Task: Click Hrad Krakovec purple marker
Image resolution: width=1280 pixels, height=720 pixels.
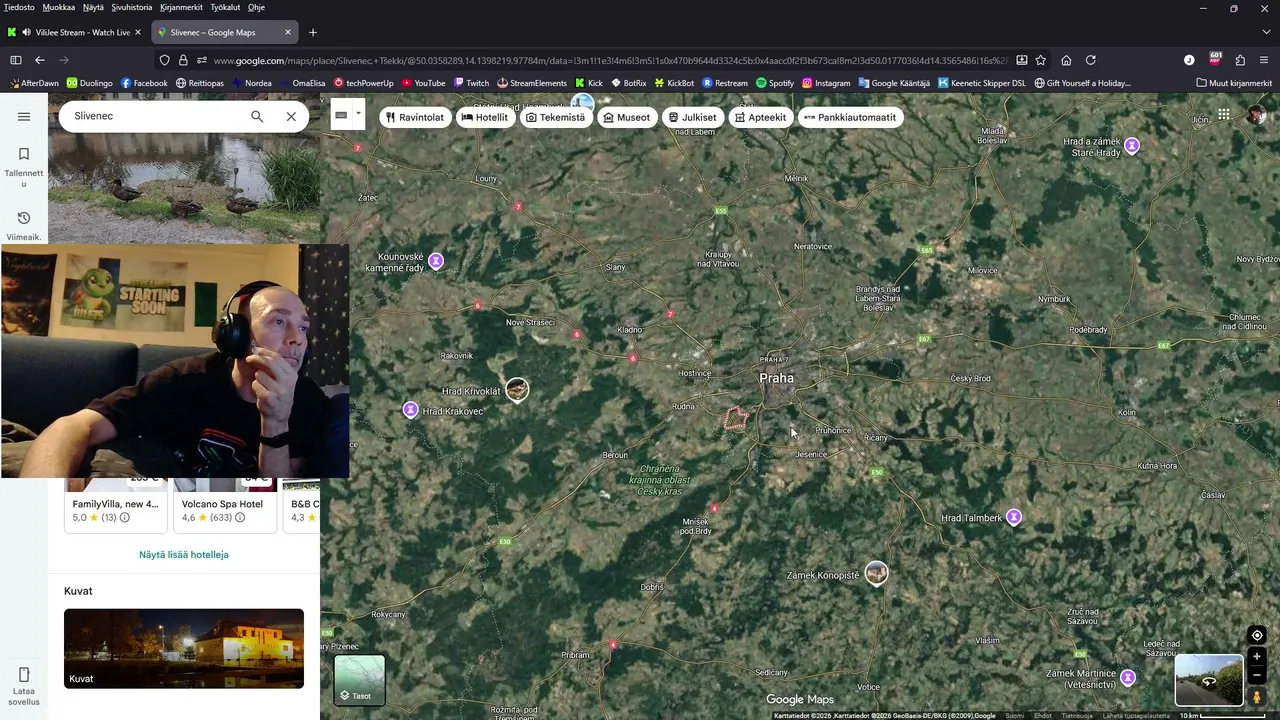Action: pyautogui.click(x=410, y=410)
